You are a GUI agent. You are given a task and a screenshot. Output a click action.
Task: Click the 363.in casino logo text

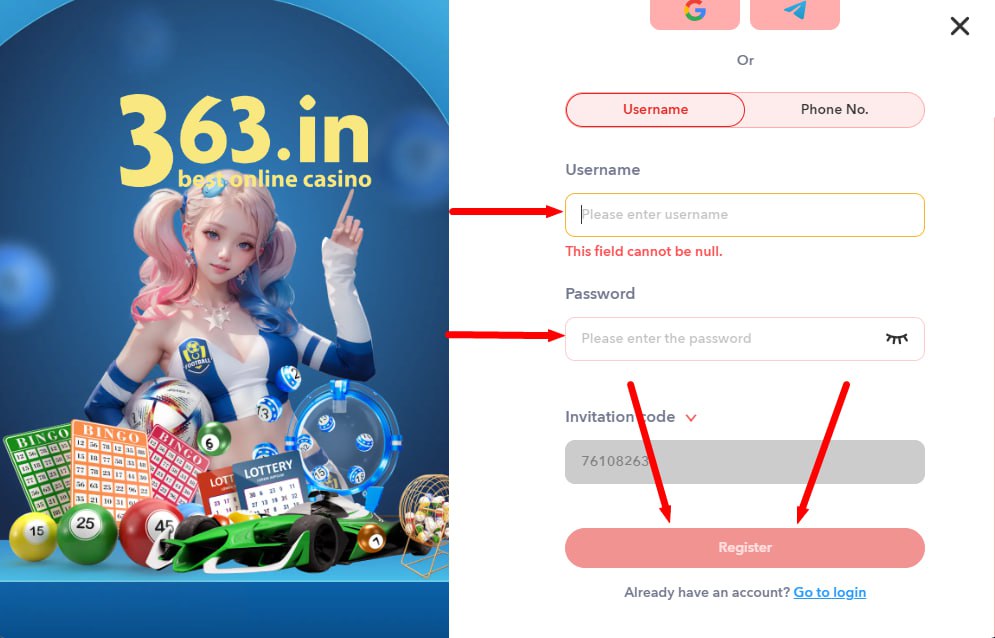click(x=245, y=141)
